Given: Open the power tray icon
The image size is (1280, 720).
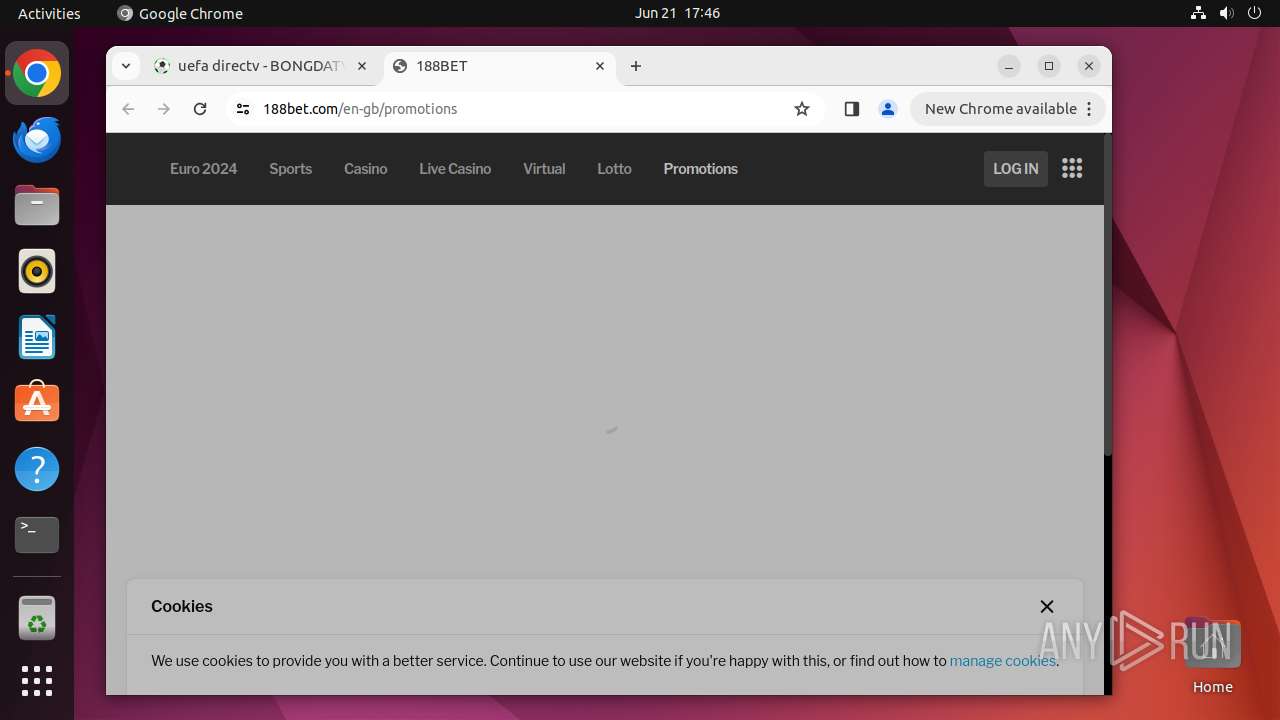Looking at the screenshot, I should click(x=1256, y=13).
